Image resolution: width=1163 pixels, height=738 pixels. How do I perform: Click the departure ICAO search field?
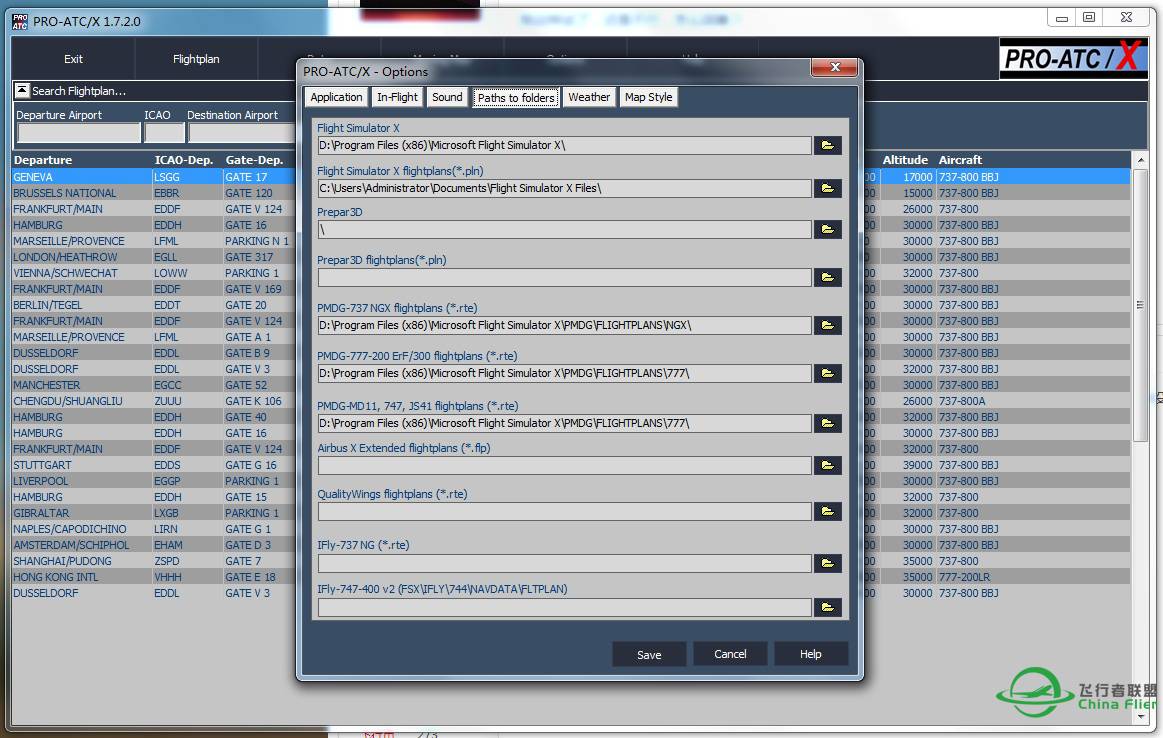[164, 133]
